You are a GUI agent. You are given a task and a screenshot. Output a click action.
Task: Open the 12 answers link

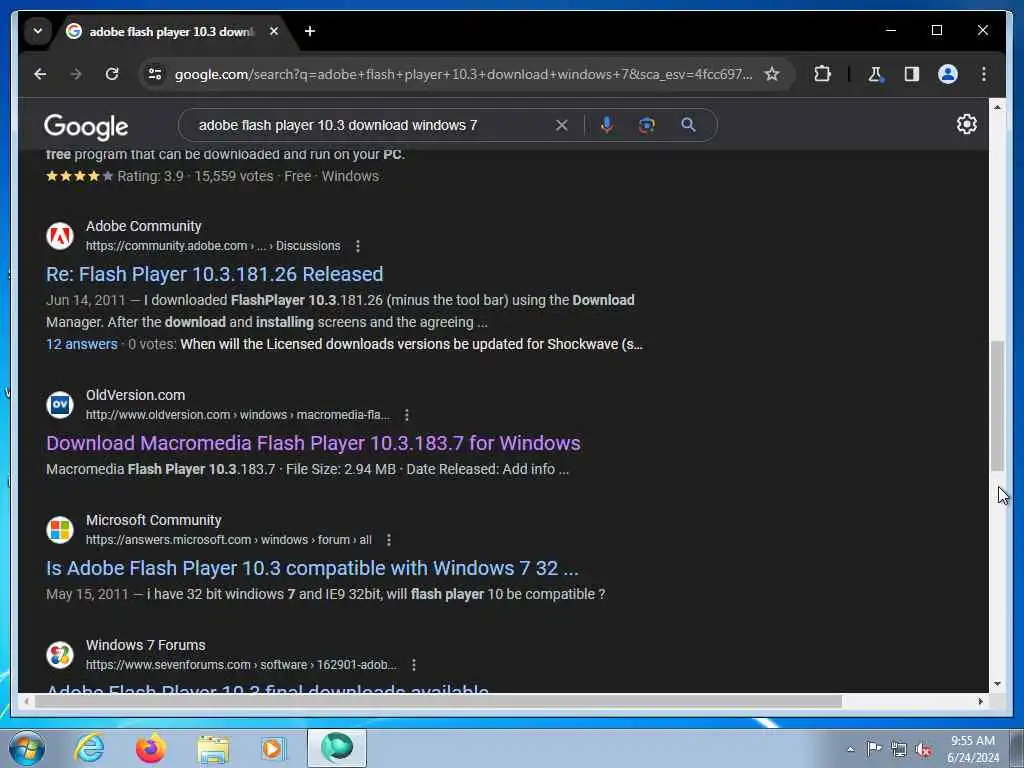pos(82,344)
